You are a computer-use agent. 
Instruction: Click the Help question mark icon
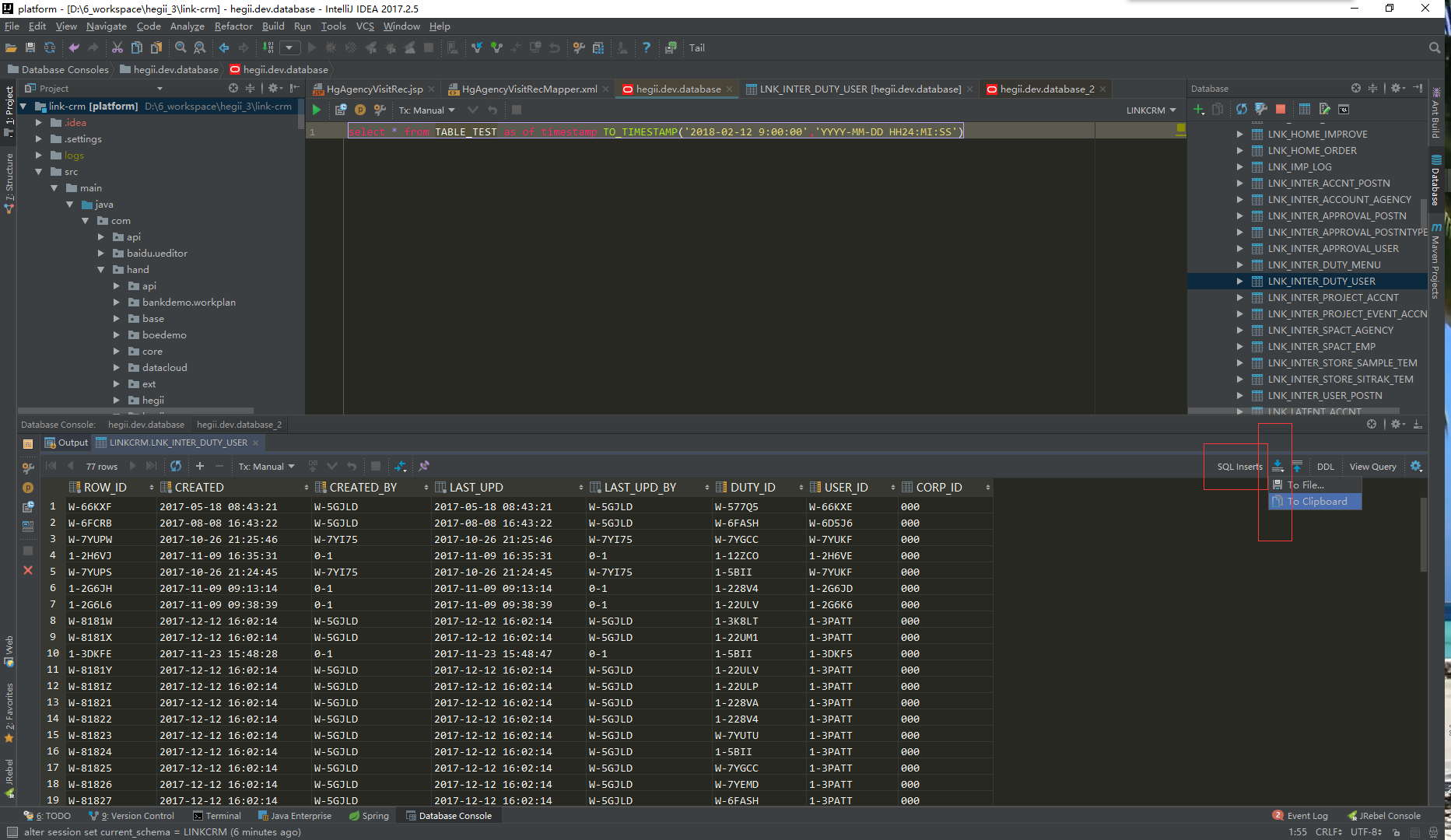coord(646,48)
